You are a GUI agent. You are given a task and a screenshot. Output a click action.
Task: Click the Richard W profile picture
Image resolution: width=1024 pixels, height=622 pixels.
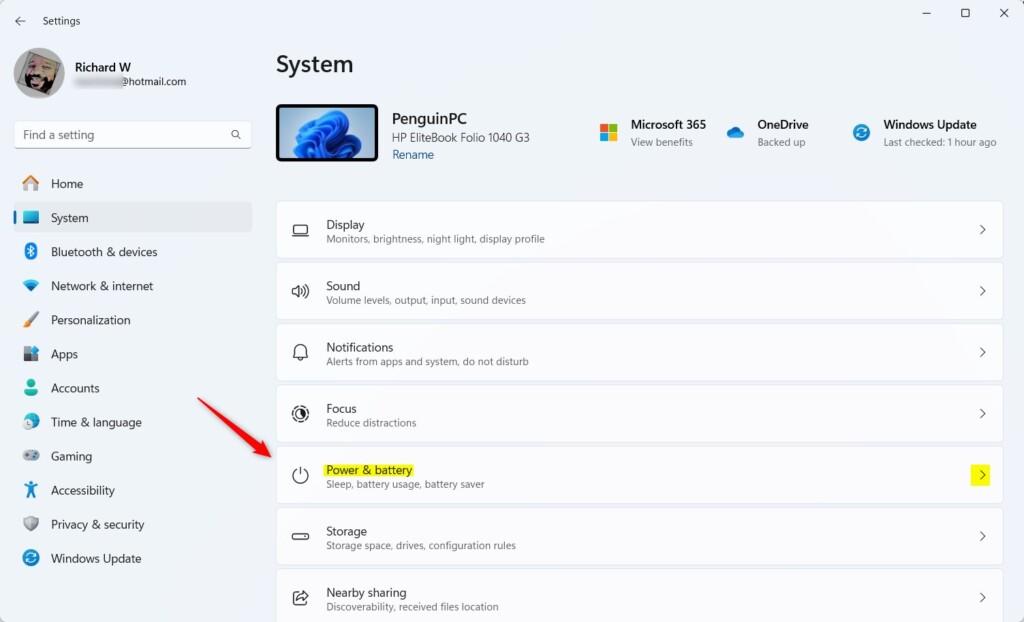(x=39, y=73)
